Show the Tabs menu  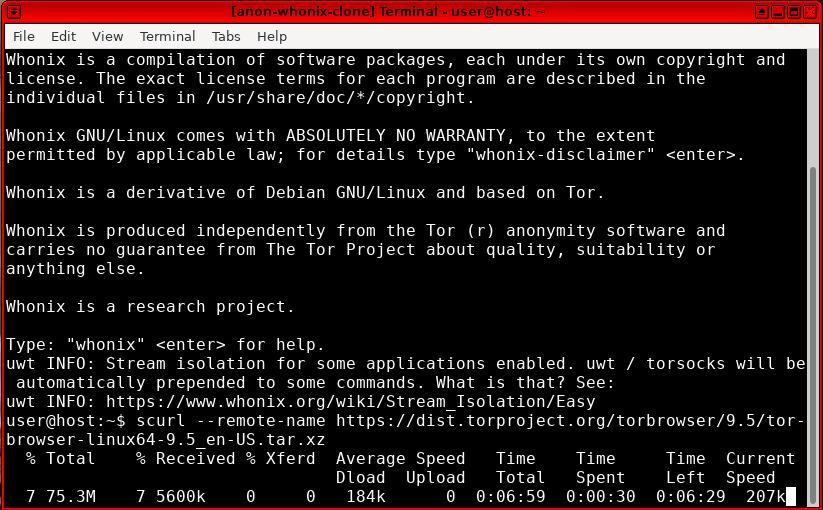(x=226, y=36)
